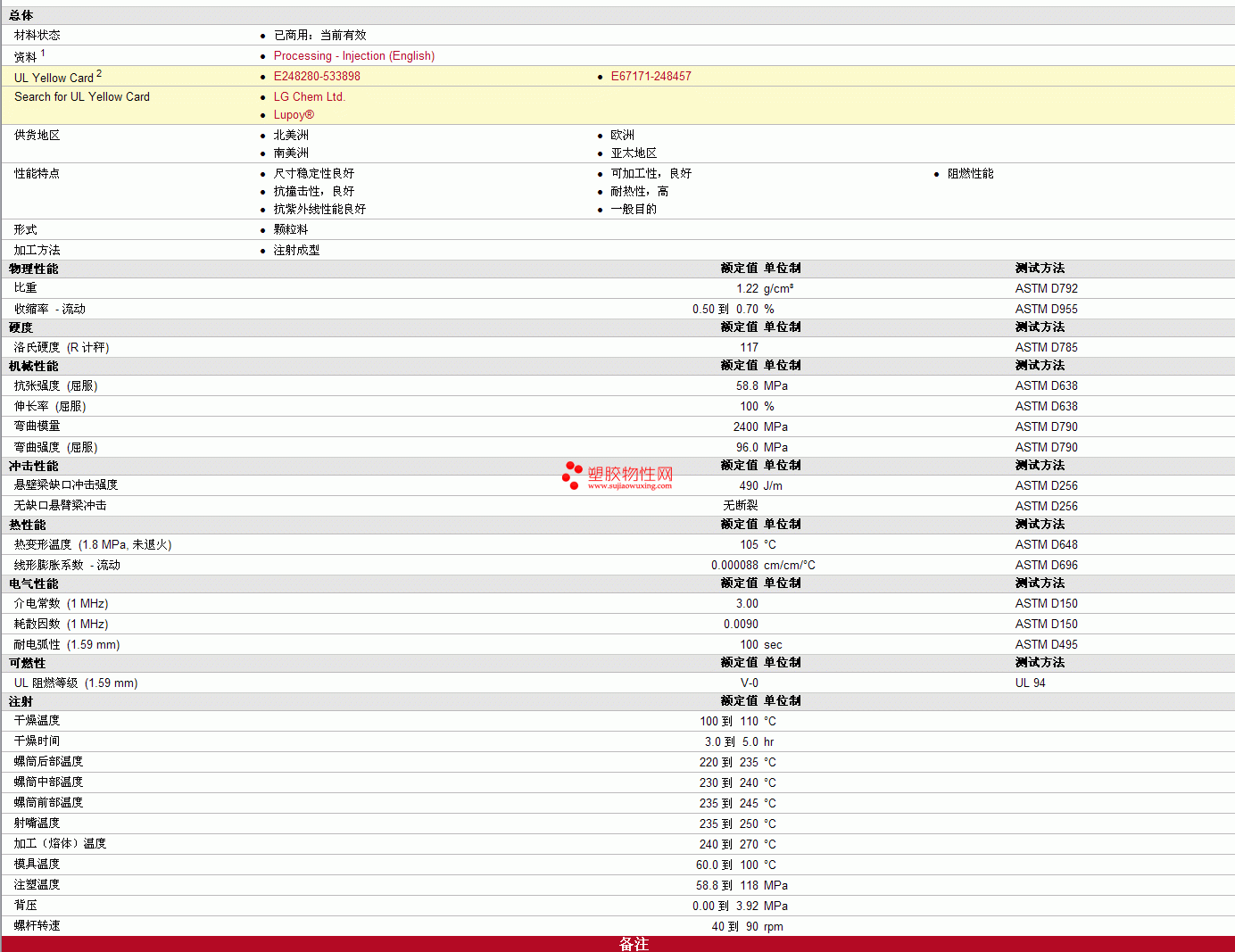Screen dimensions: 1235x952
Task: Select the "干燥温度" row label
Action: (37, 721)
